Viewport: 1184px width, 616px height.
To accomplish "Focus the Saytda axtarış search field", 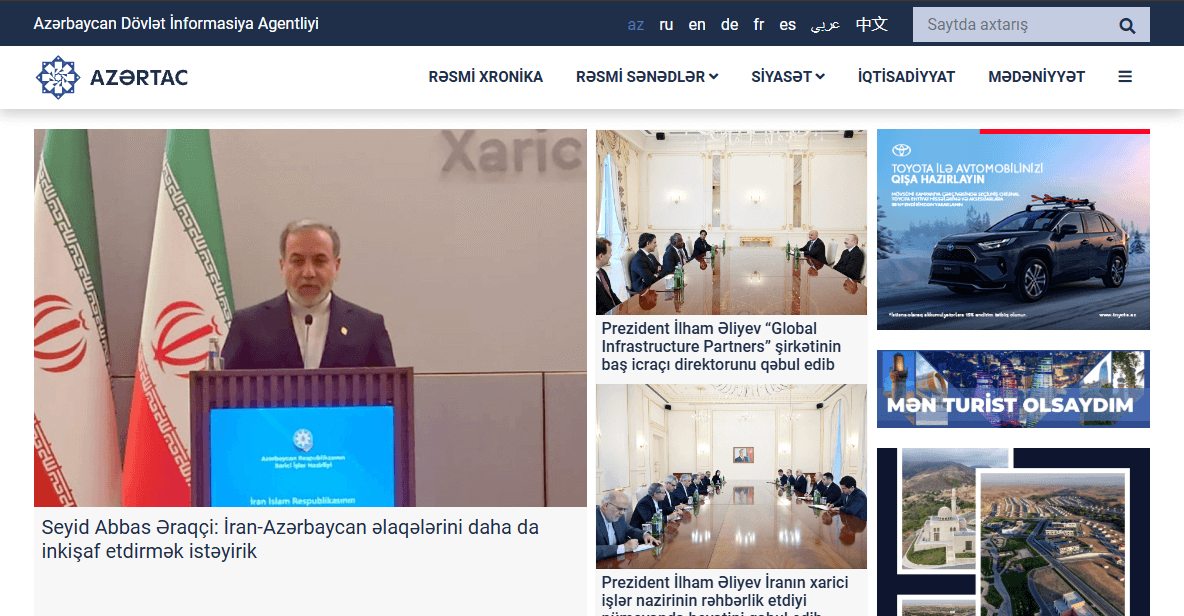I will [1015, 25].
